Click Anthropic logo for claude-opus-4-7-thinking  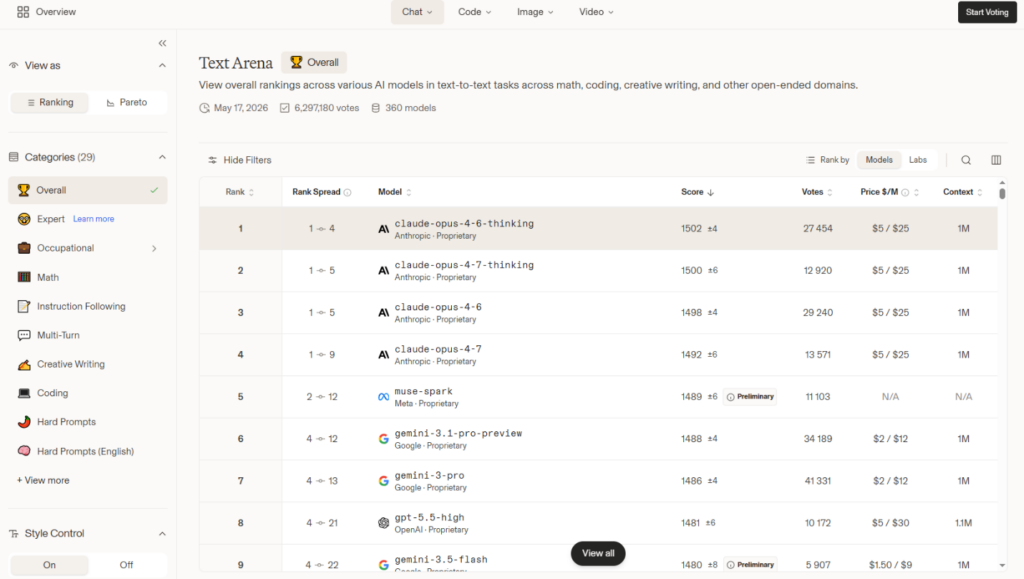click(x=383, y=271)
